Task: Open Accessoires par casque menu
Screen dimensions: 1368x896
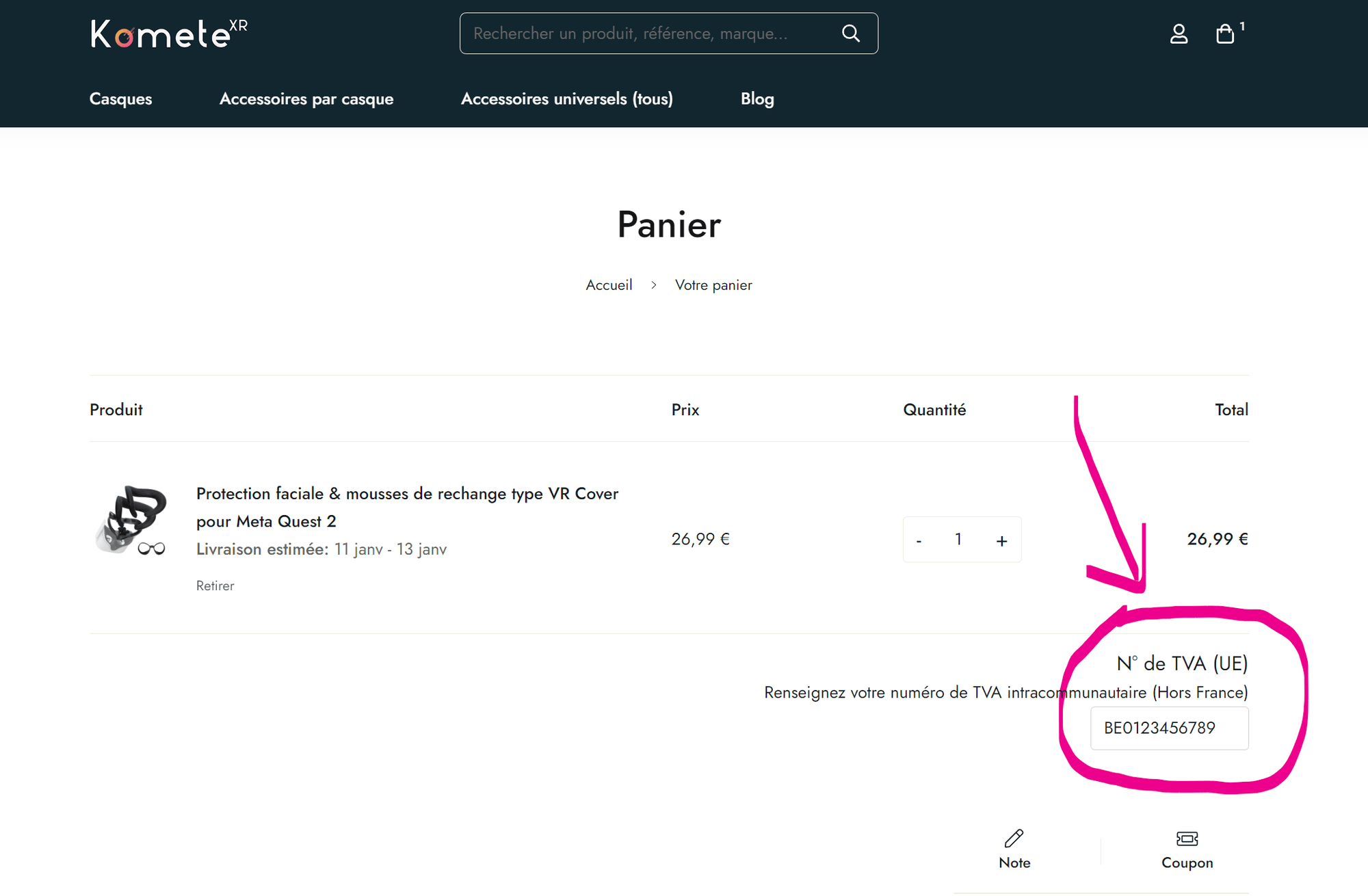Action: [306, 99]
